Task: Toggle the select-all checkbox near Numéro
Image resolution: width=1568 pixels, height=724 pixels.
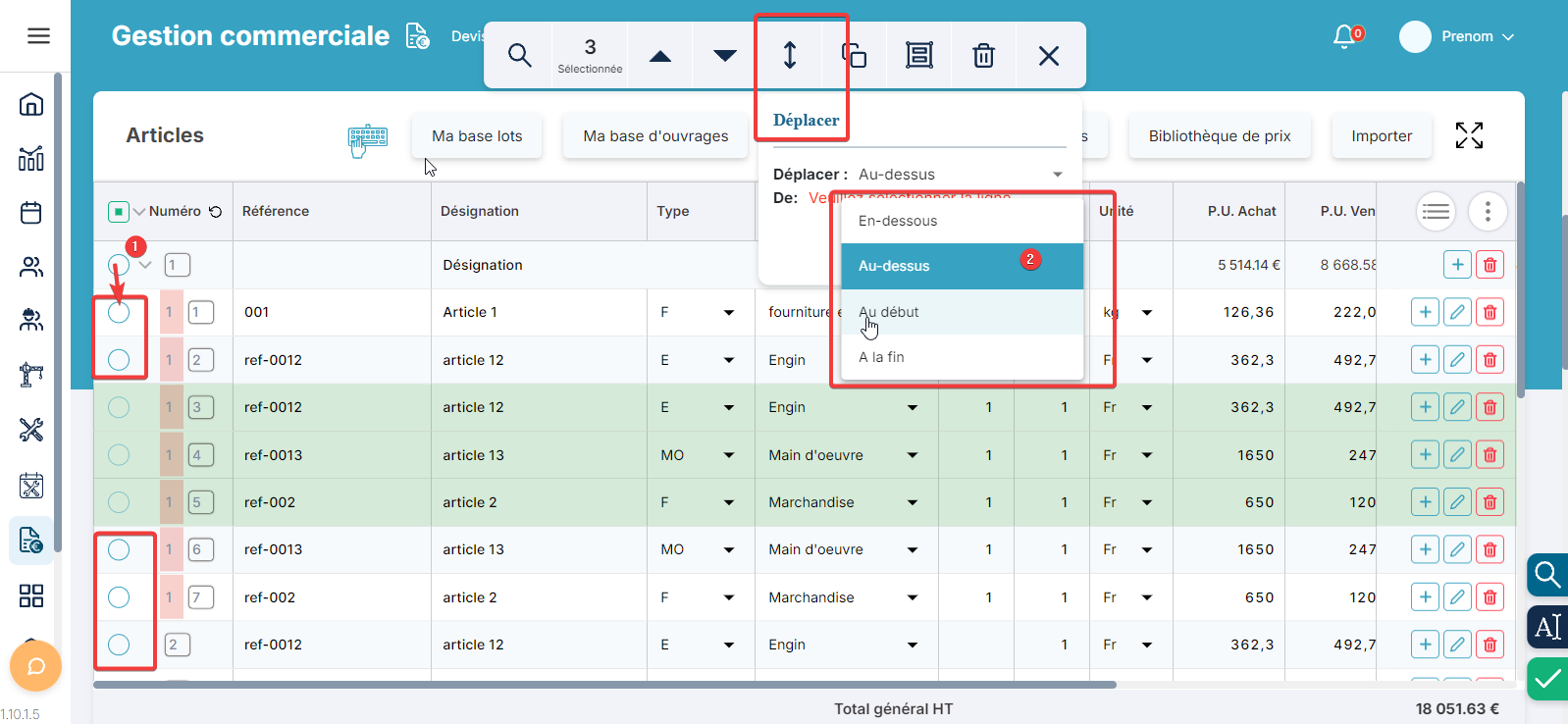Action: (x=118, y=211)
